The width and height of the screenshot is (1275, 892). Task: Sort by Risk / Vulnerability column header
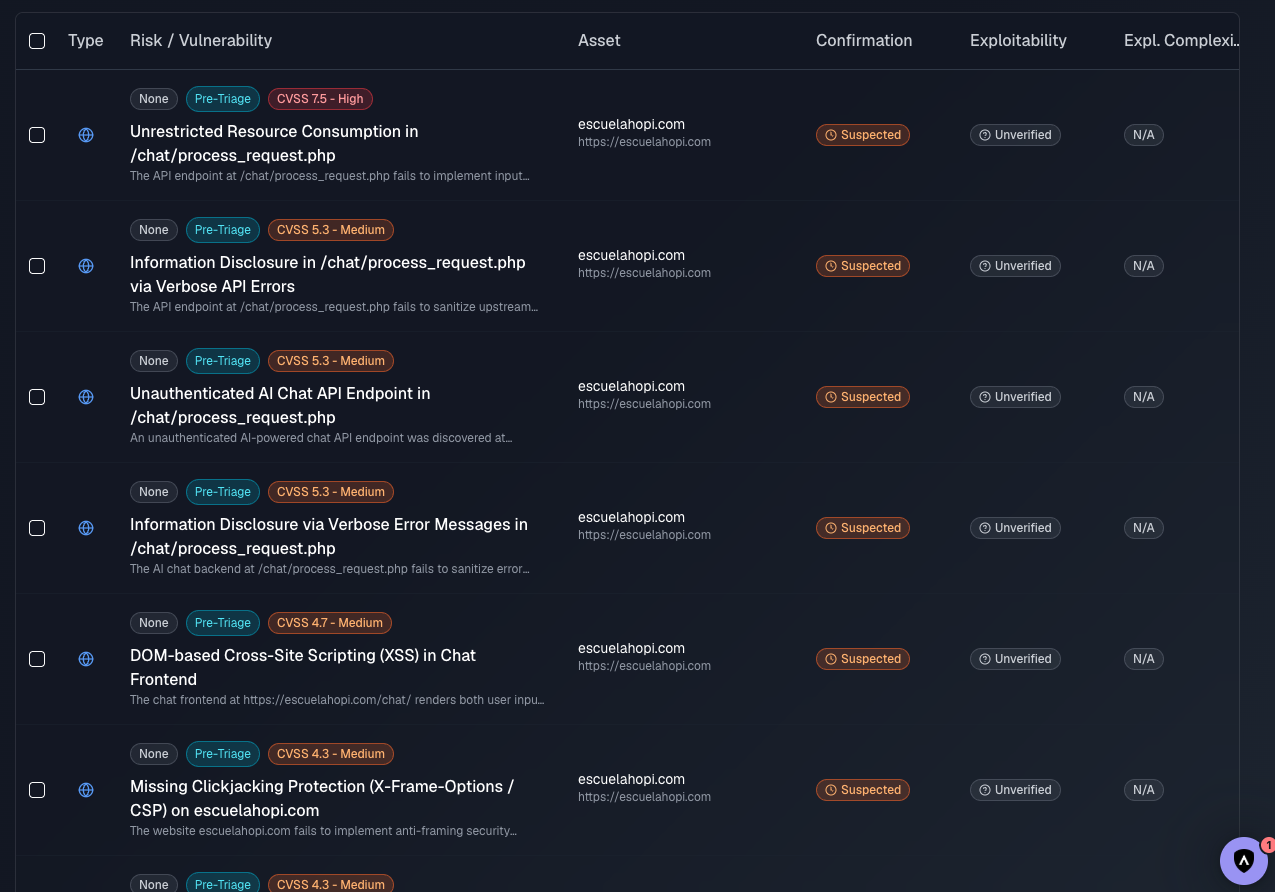tap(201, 41)
